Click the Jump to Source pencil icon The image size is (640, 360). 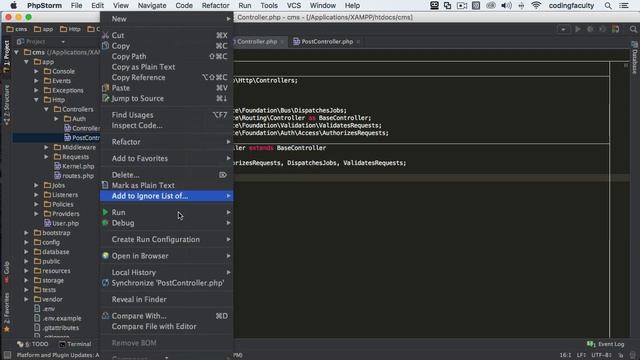105,98
